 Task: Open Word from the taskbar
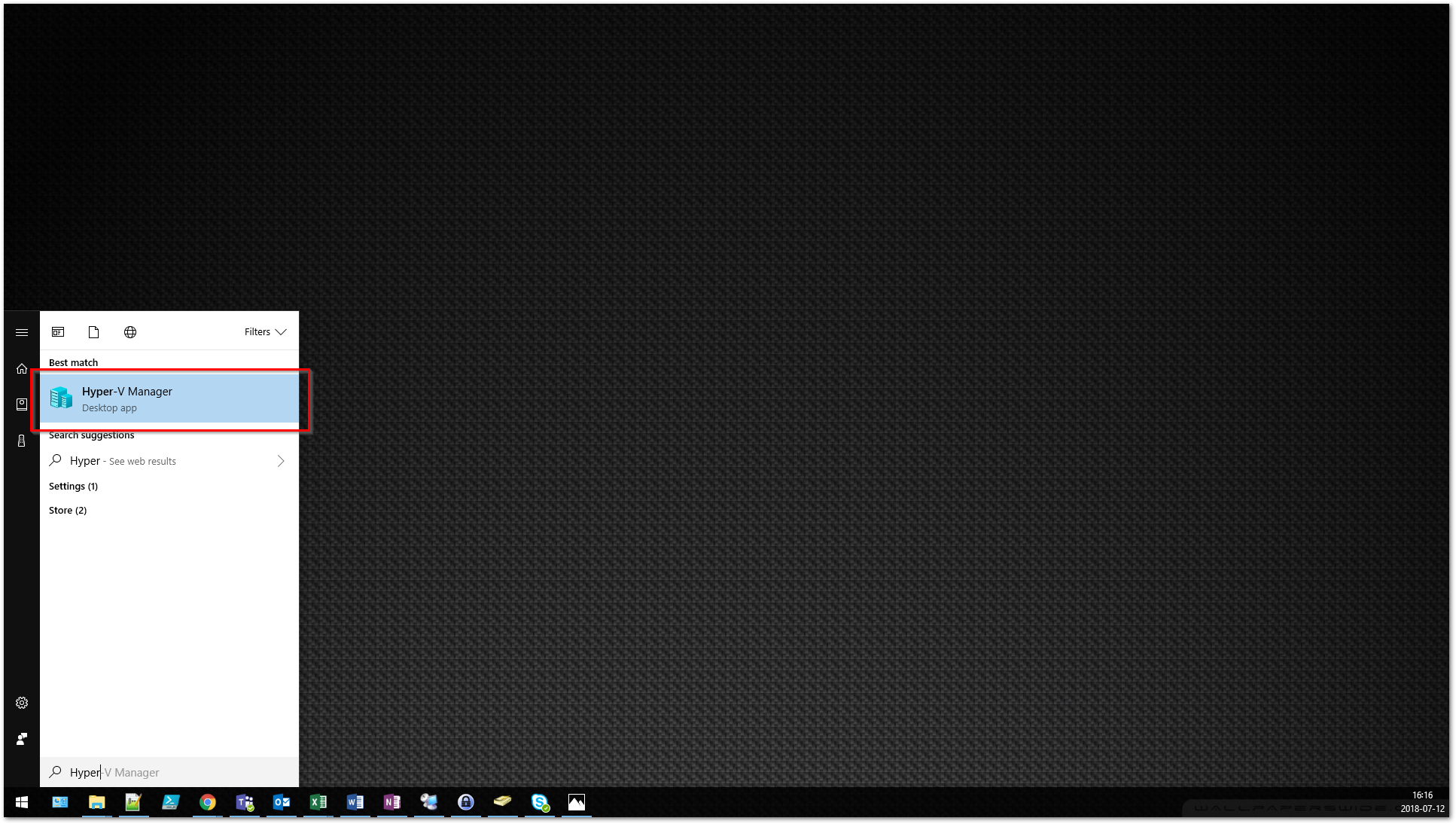(355, 802)
